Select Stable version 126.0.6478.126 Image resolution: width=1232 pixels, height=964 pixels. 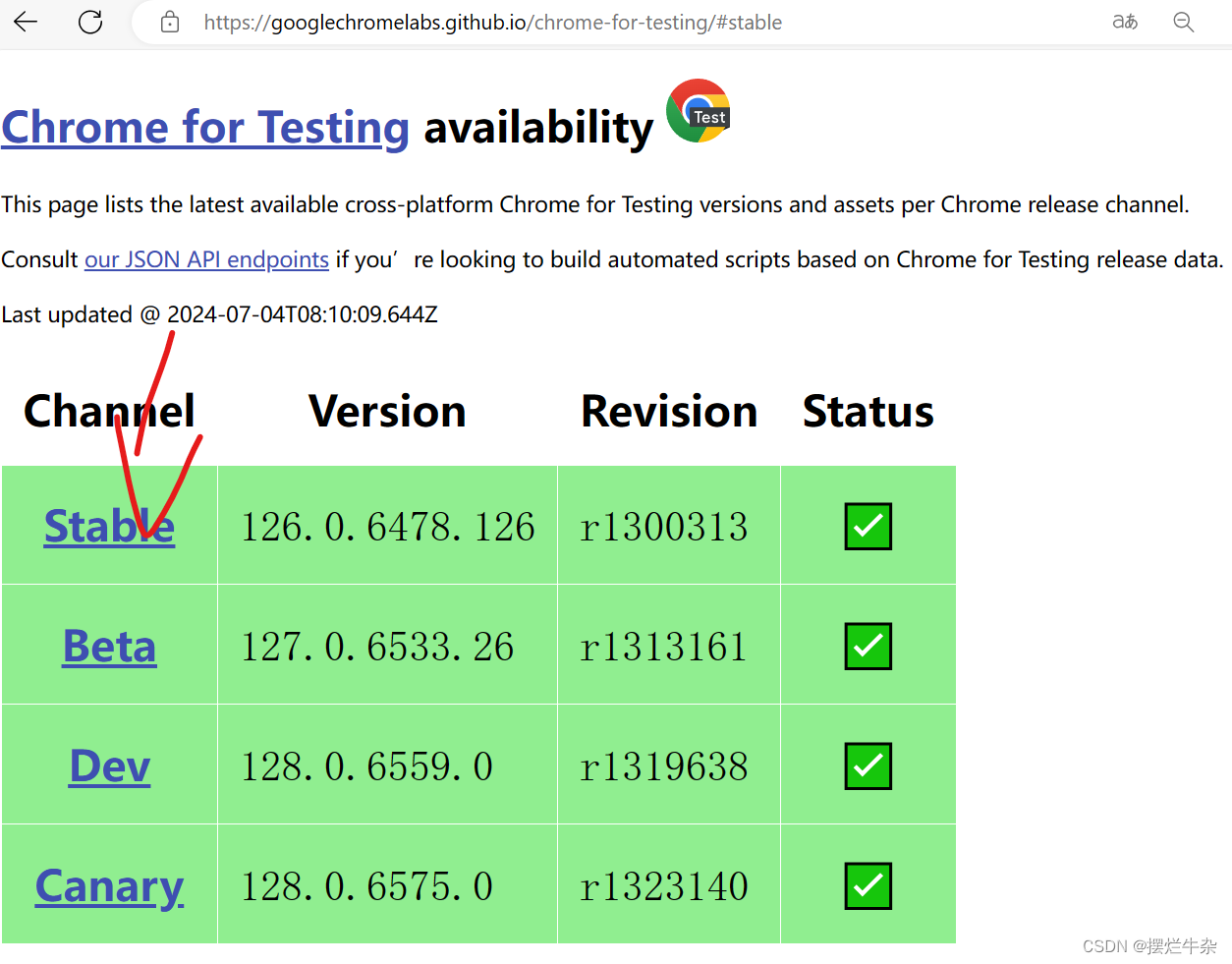388,527
